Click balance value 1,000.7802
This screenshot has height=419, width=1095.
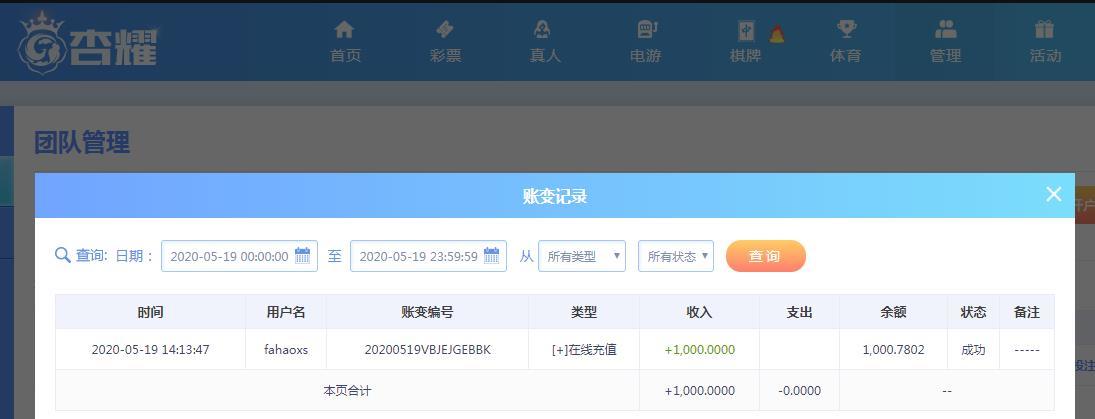[x=893, y=350]
